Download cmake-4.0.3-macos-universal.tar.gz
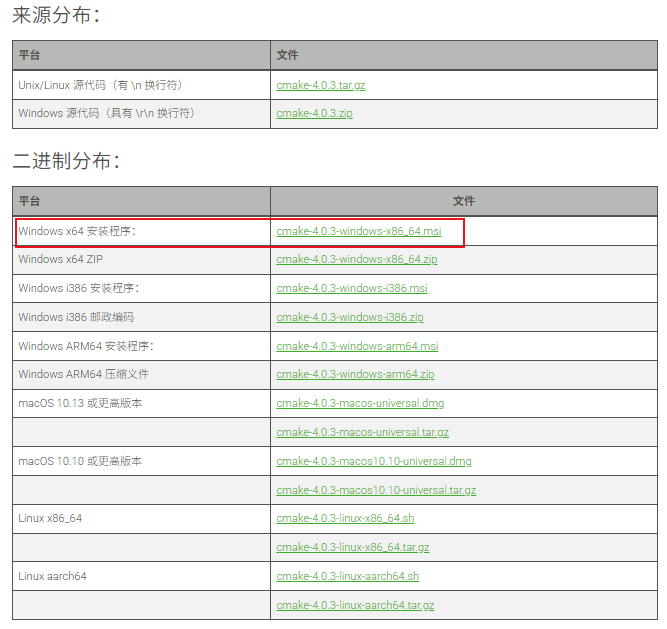The image size is (667, 629). (362, 432)
